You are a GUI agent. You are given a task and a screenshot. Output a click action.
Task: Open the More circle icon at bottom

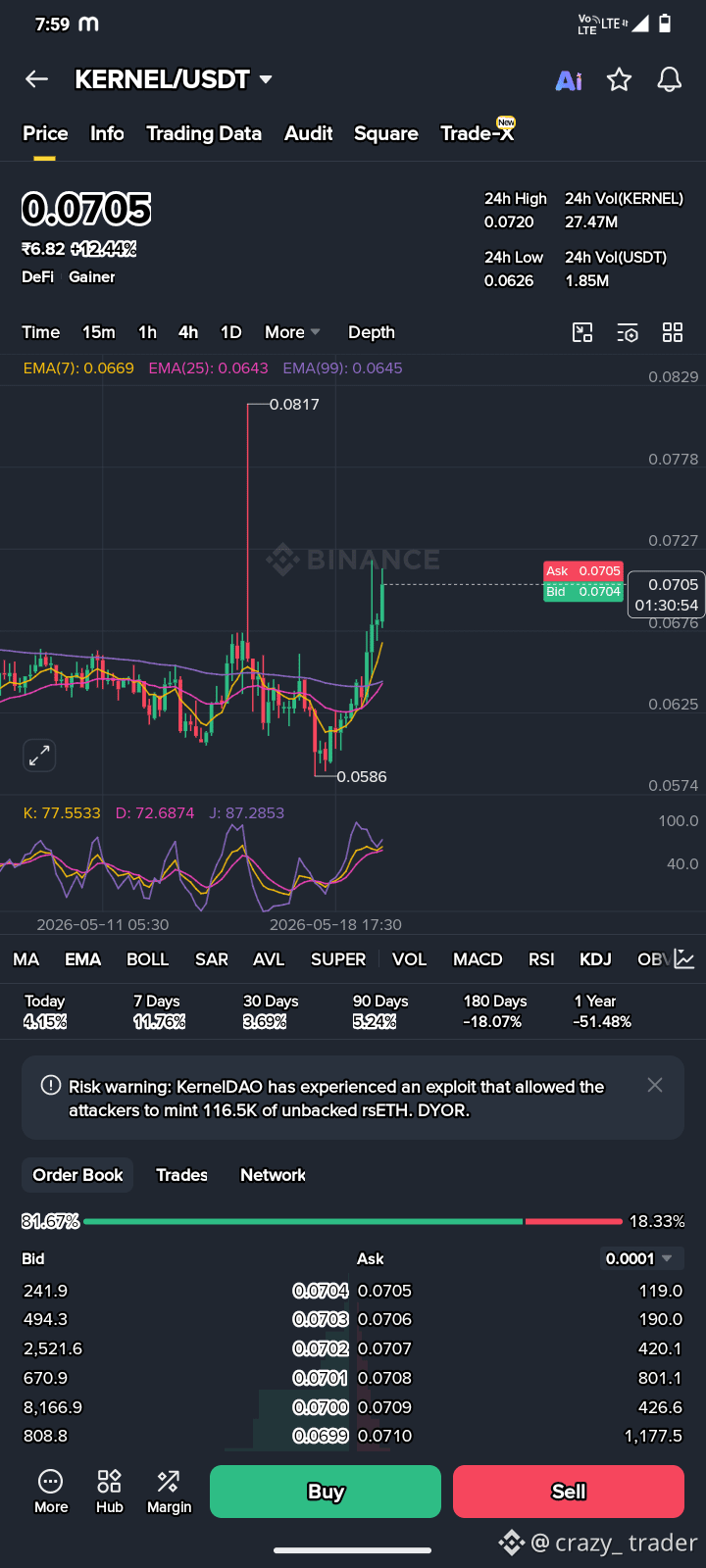pos(51,1491)
